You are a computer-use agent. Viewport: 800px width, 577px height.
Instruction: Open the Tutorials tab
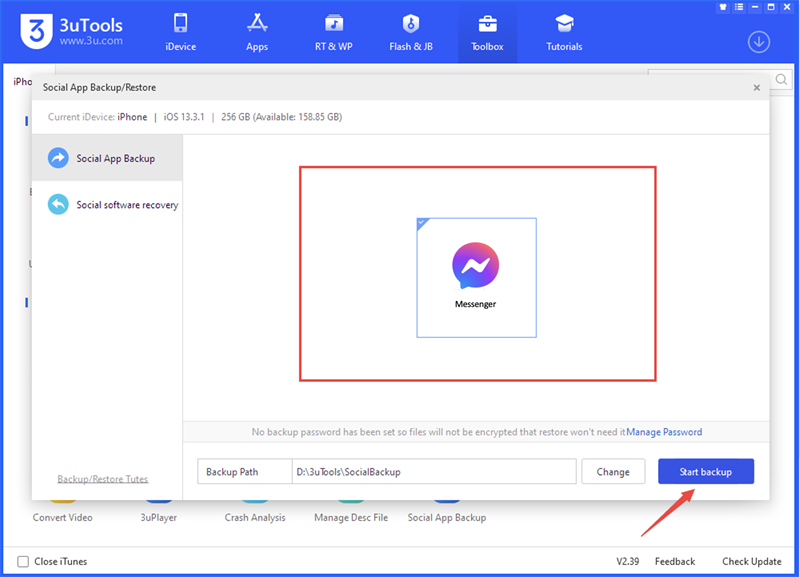point(564,33)
